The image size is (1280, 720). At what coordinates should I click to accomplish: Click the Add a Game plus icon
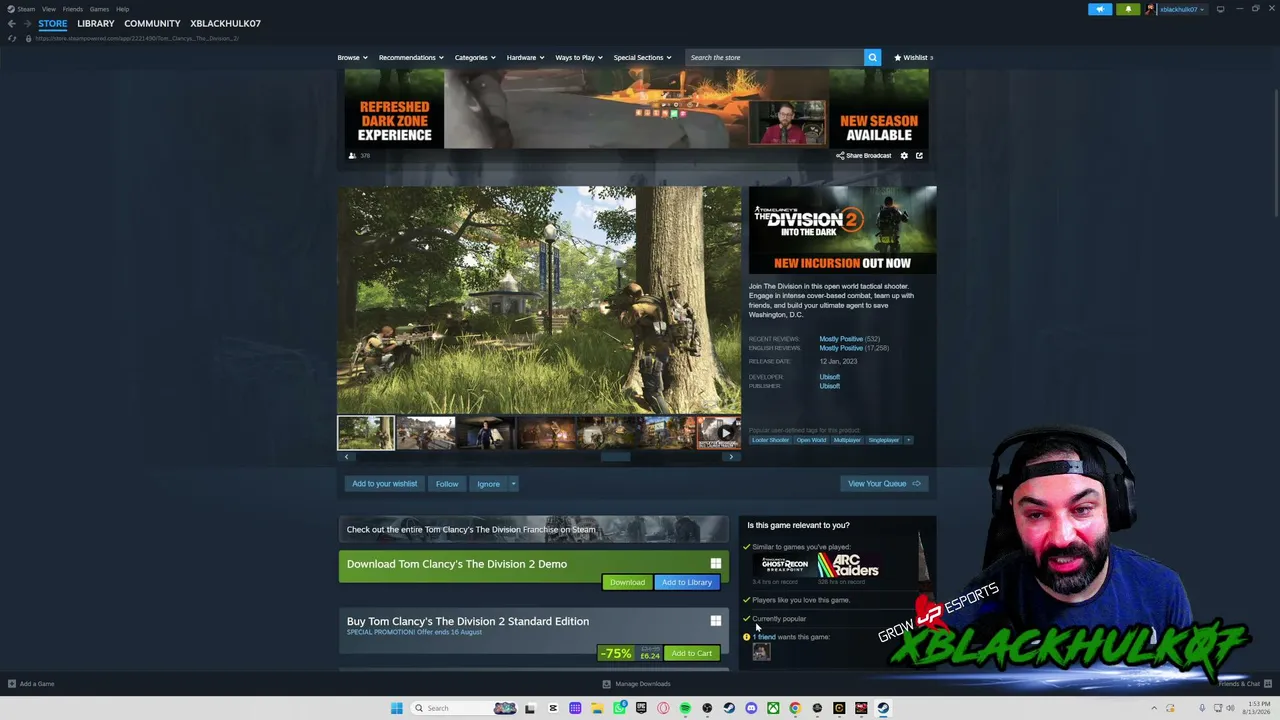[12, 684]
